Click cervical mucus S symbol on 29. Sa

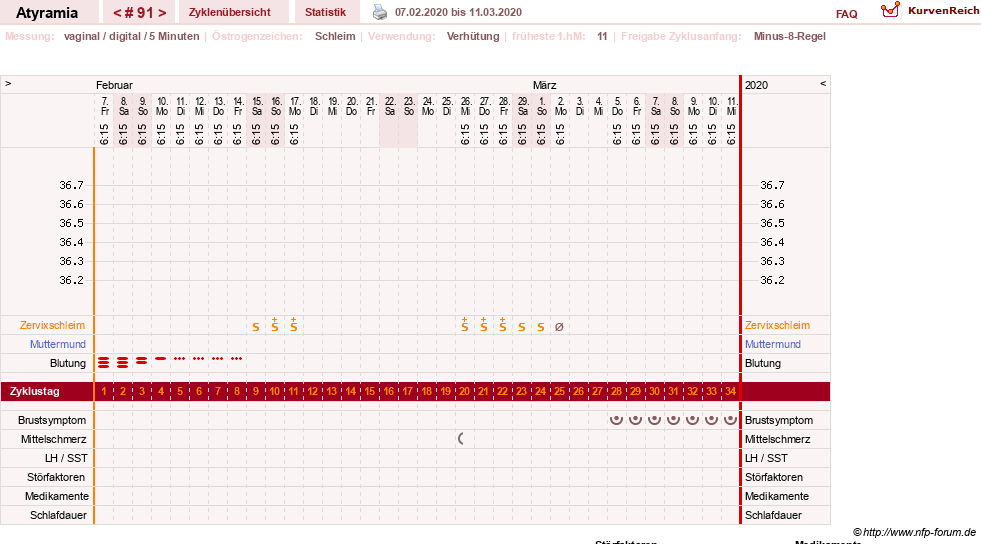coord(522,327)
